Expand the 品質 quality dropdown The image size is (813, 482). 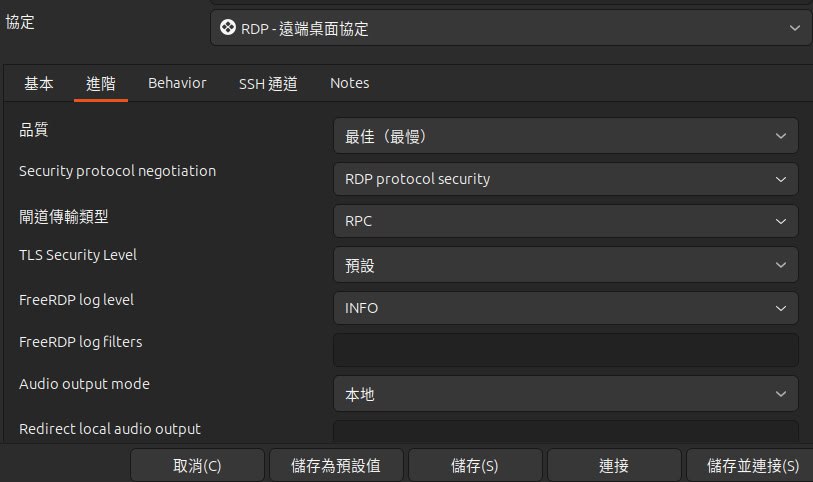565,136
